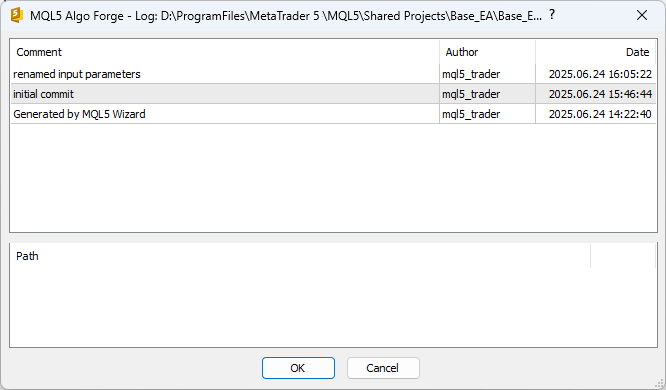Click the empty column header beside Path
This screenshot has height=390, width=666.
[x=623, y=256]
